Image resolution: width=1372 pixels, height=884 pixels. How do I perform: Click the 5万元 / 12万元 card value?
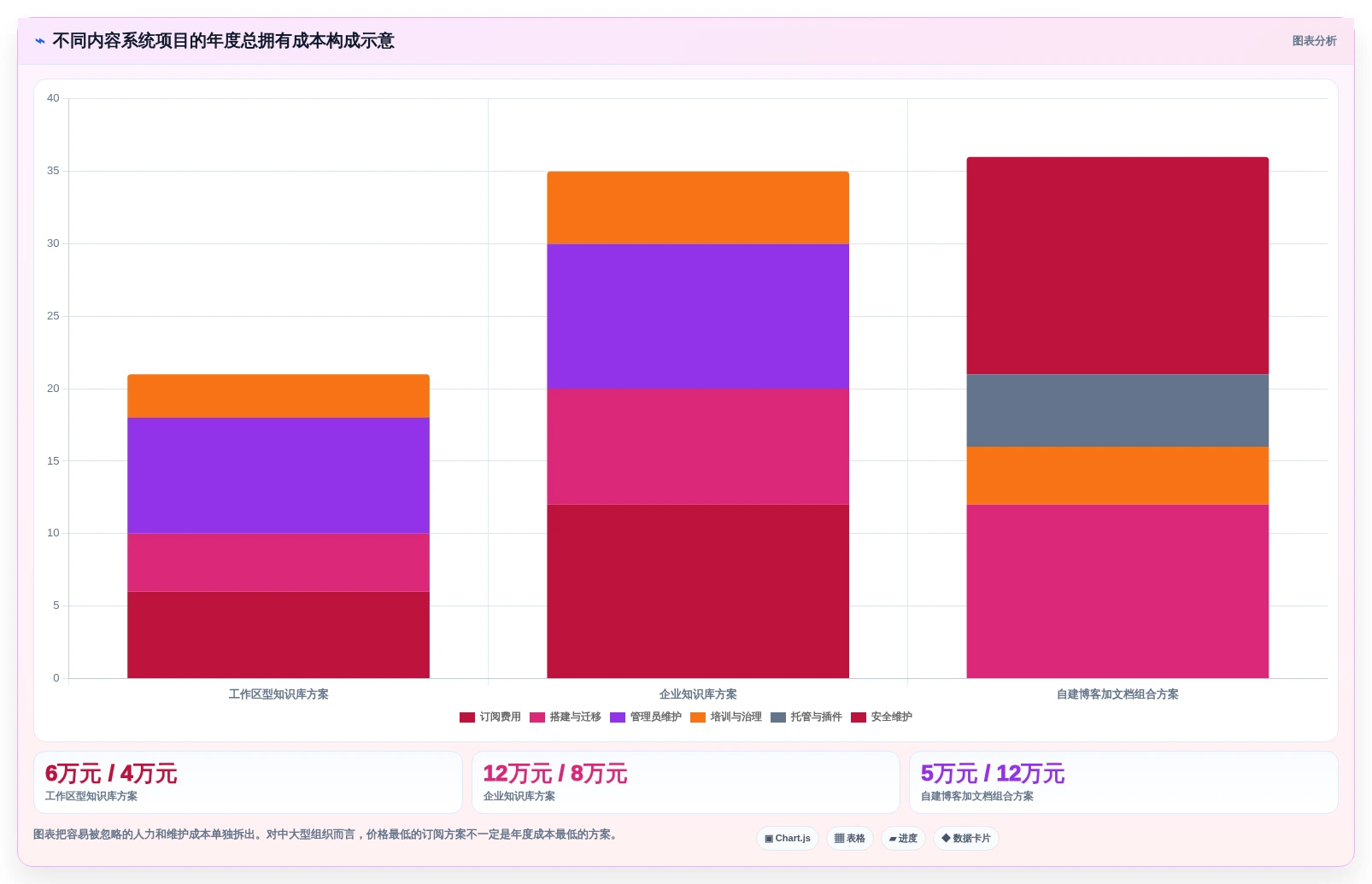pos(993,774)
